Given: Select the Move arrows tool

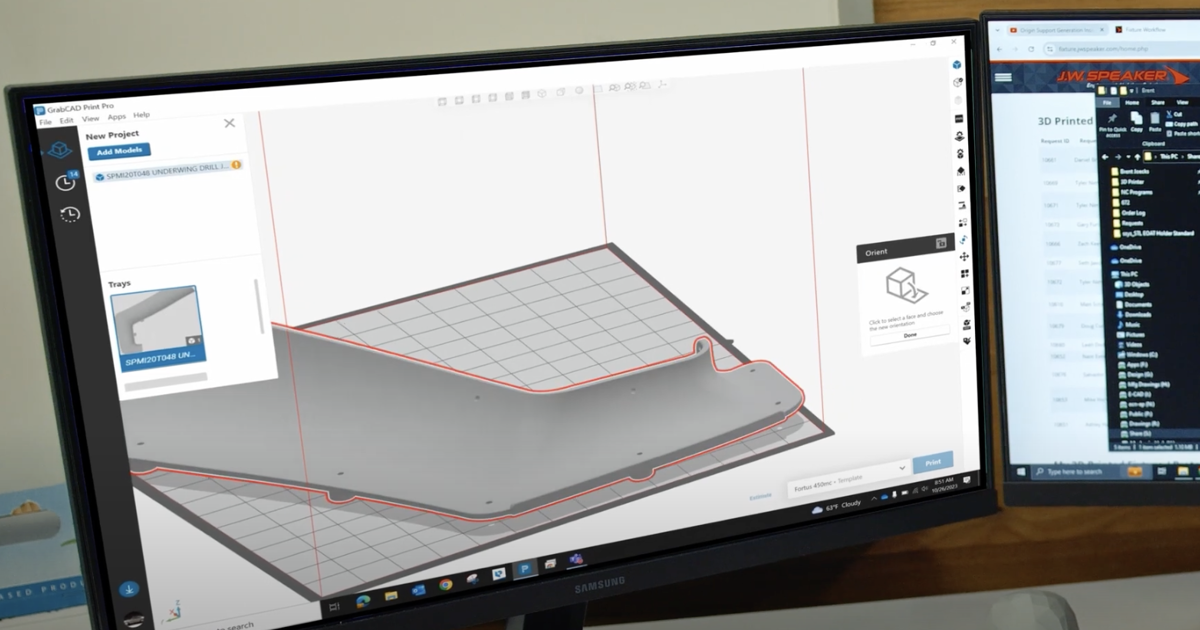Looking at the screenshot, I should pos(965,256).
